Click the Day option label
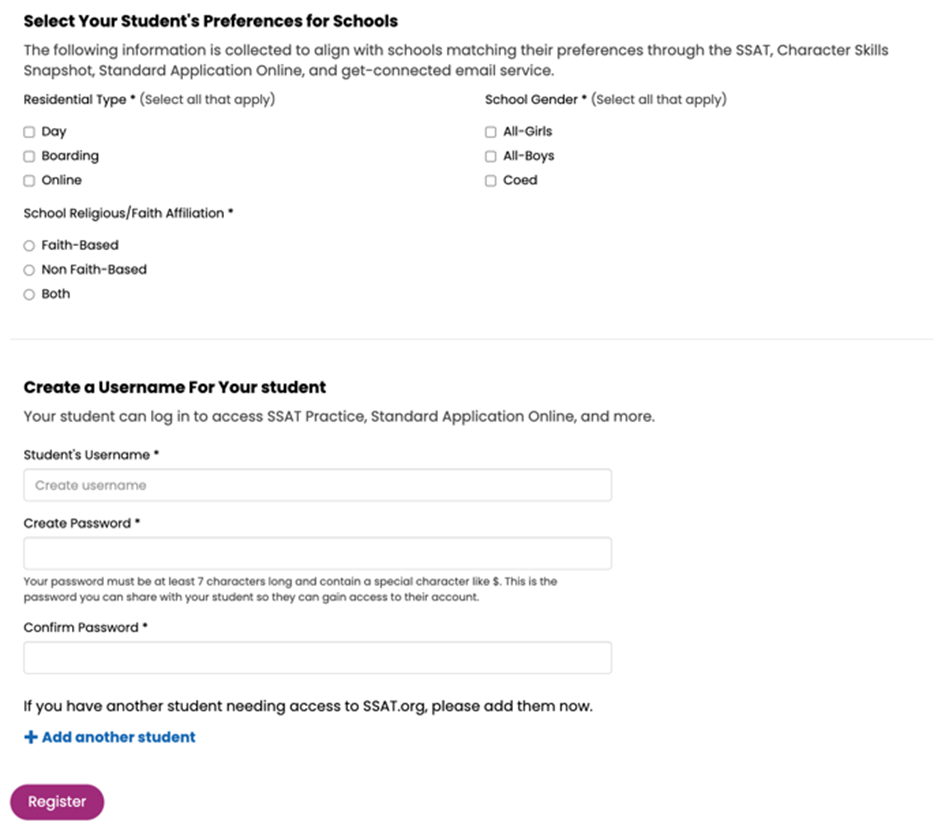Viewport: 934px width, 839px height. click(x=54, y=132)
